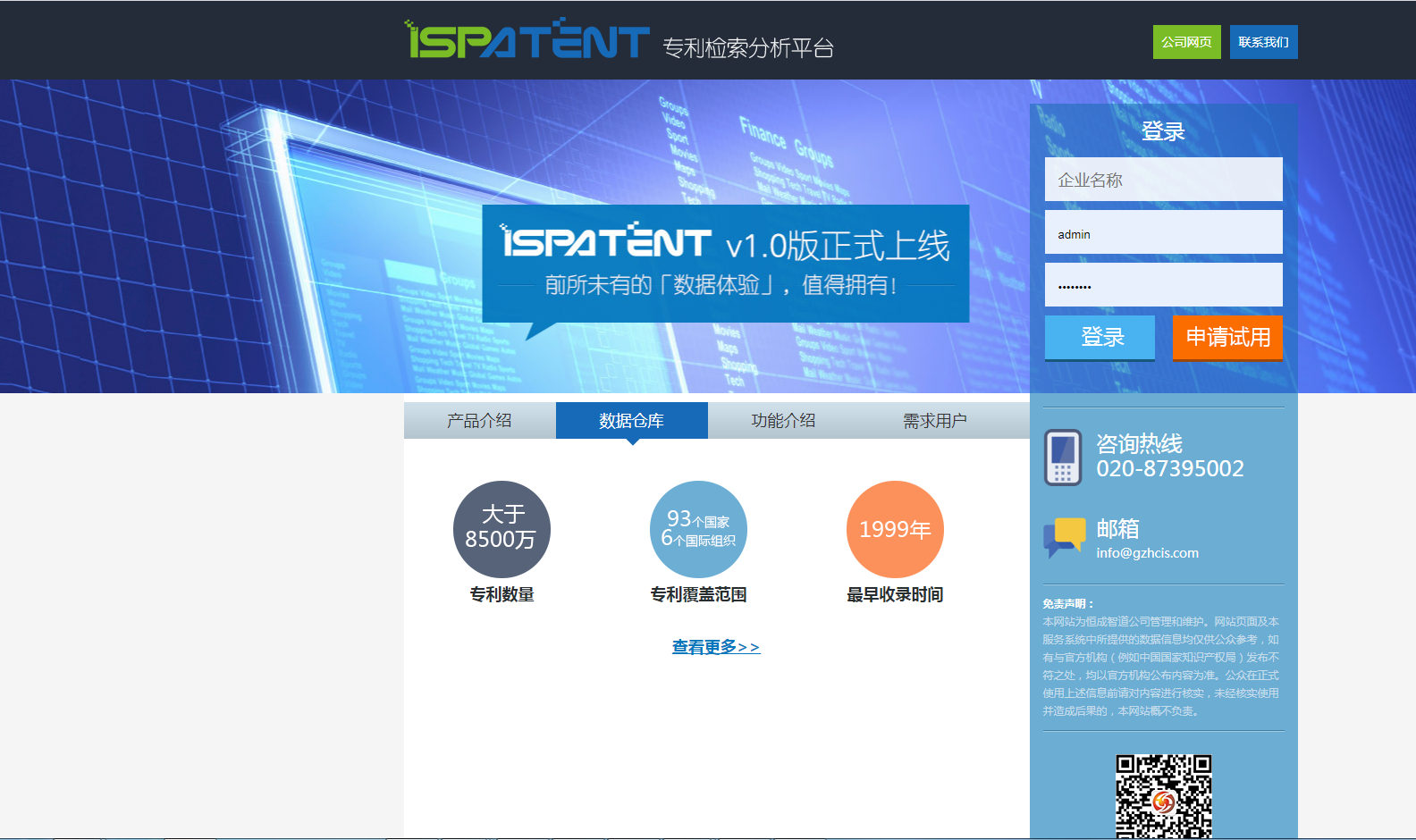Click the ISPATENT logo in header

point(527,38)
